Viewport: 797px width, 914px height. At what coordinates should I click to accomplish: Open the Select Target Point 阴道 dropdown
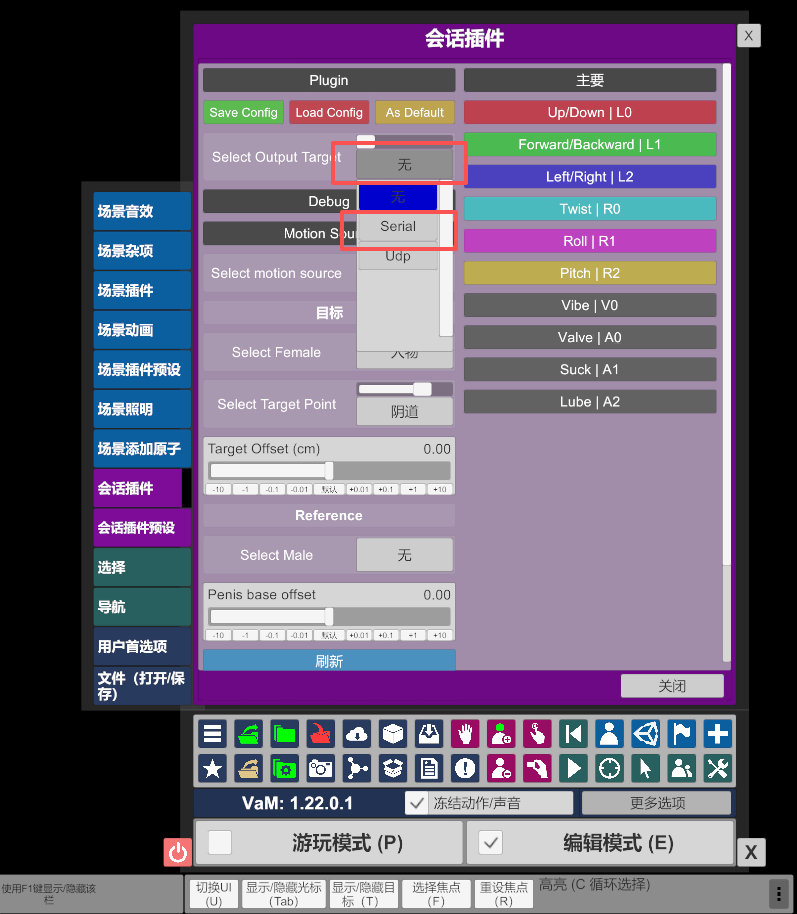[405, 412]
